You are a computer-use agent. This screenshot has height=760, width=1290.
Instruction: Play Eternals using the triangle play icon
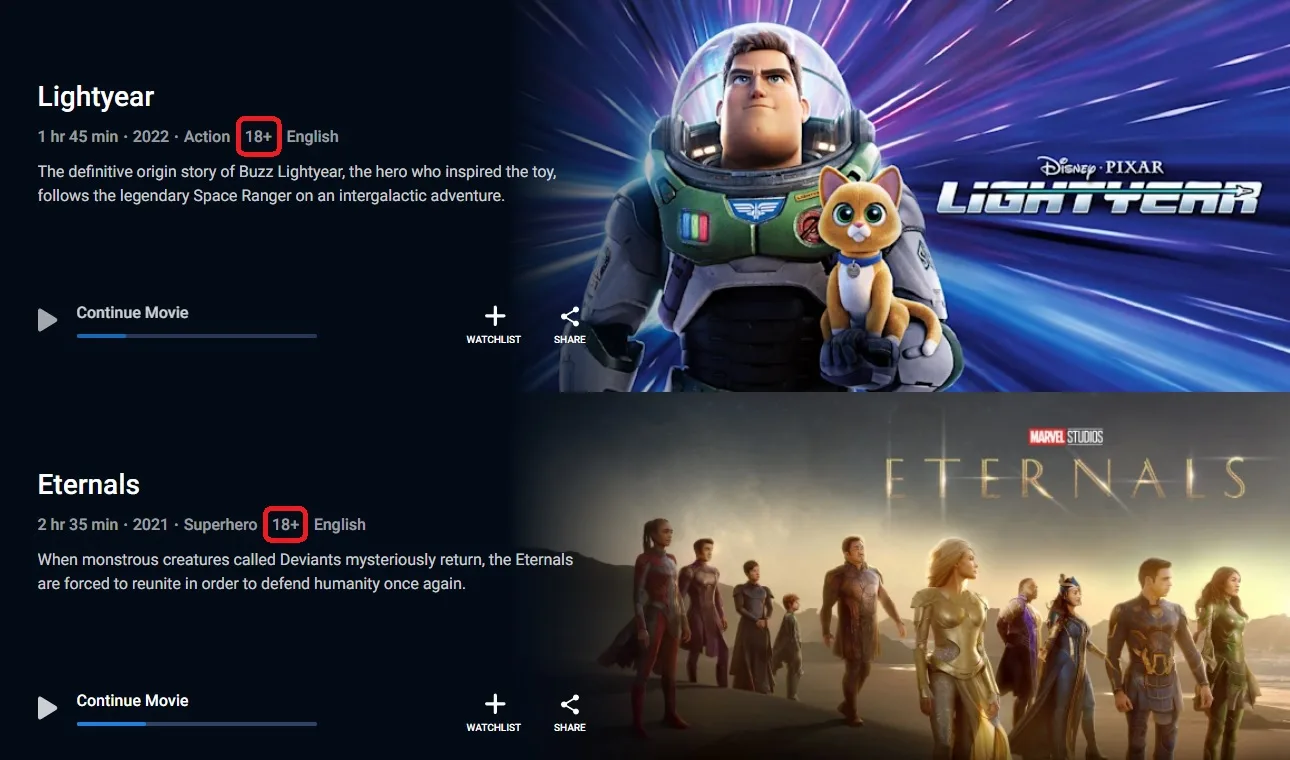[x=47, y=708]
